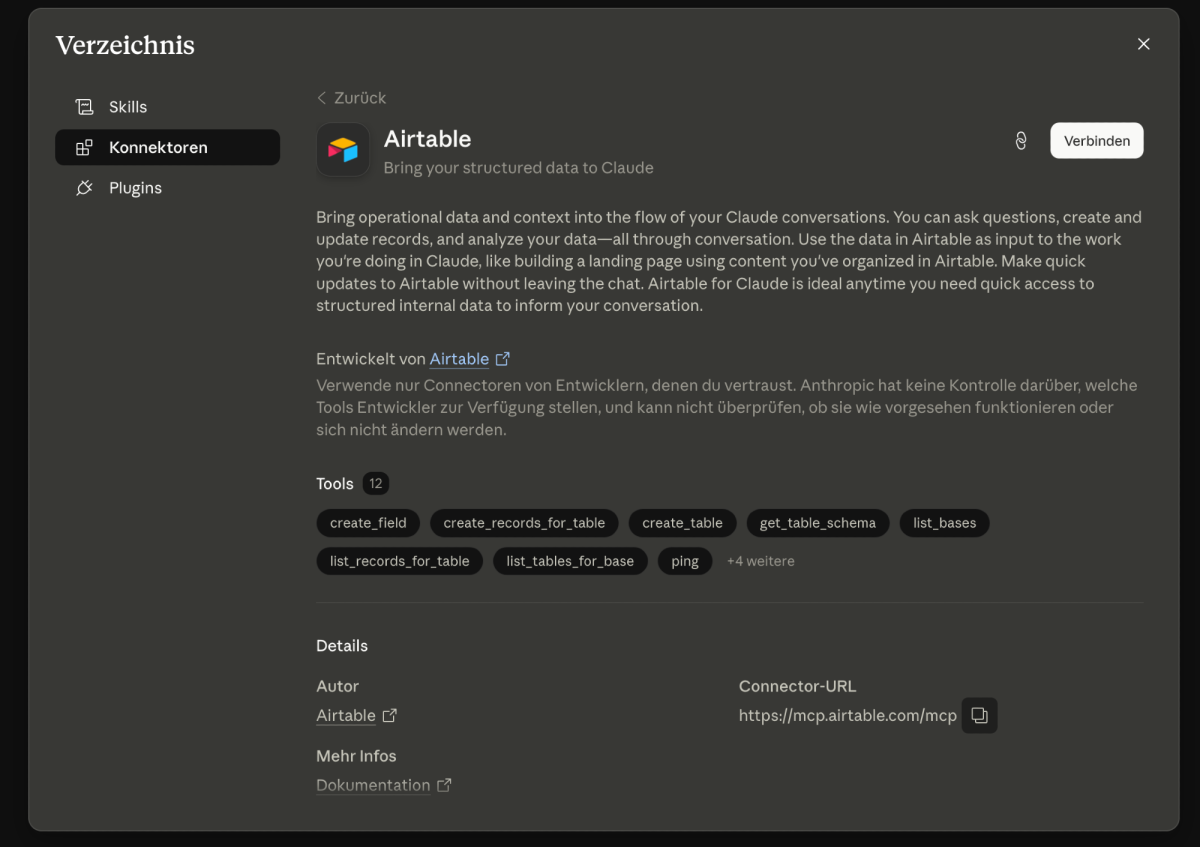Select the list_records_for_table tool chip
Screen dimensions: 1200x847
400,561
